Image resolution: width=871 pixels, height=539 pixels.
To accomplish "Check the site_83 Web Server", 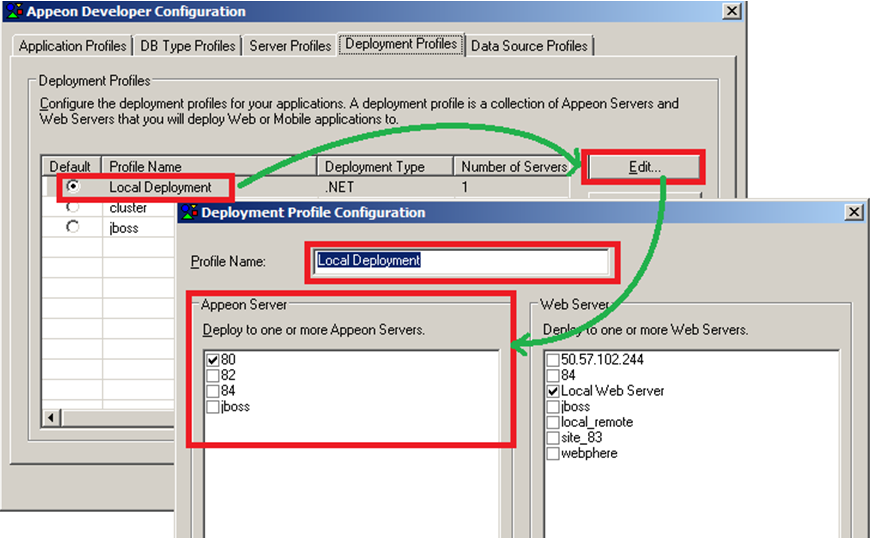I will click(x=553, y=438).
